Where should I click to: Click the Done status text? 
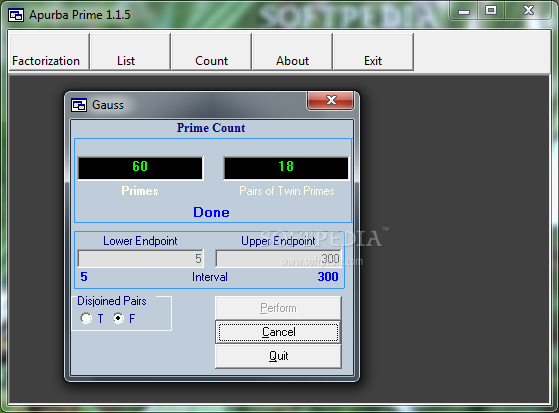pyautogui.click(x=211, y=212)
